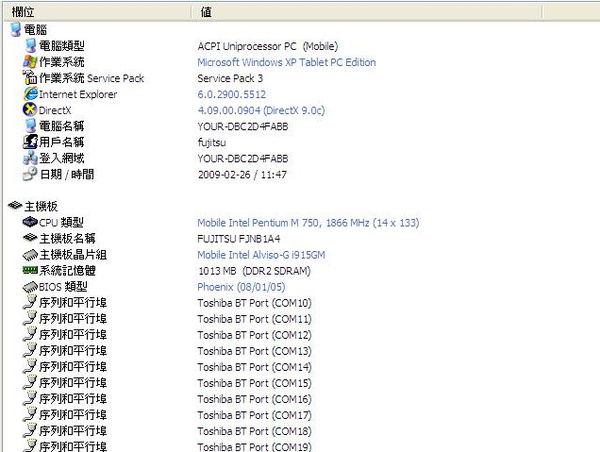Select the FUJITSU FJNB1A4 value
The height and width of the screenshot is (452, 600).
coord(239,239)
